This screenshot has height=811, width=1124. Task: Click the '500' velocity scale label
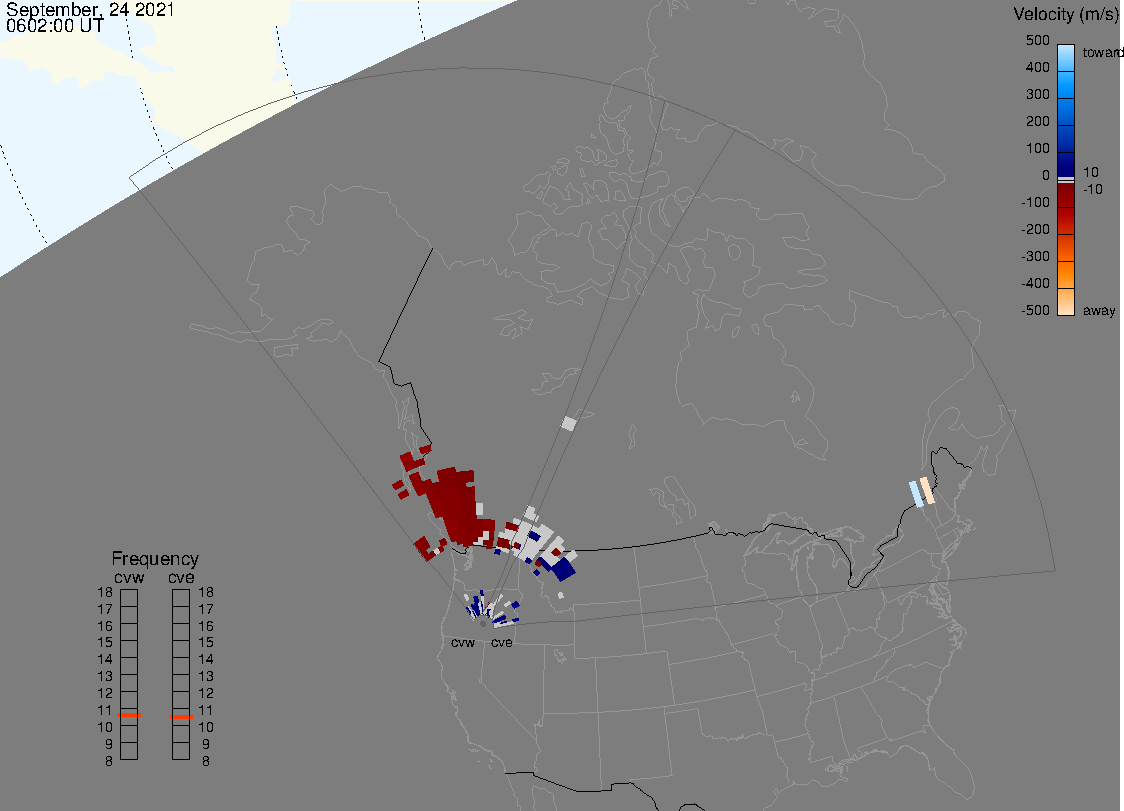click(1037, 40)
